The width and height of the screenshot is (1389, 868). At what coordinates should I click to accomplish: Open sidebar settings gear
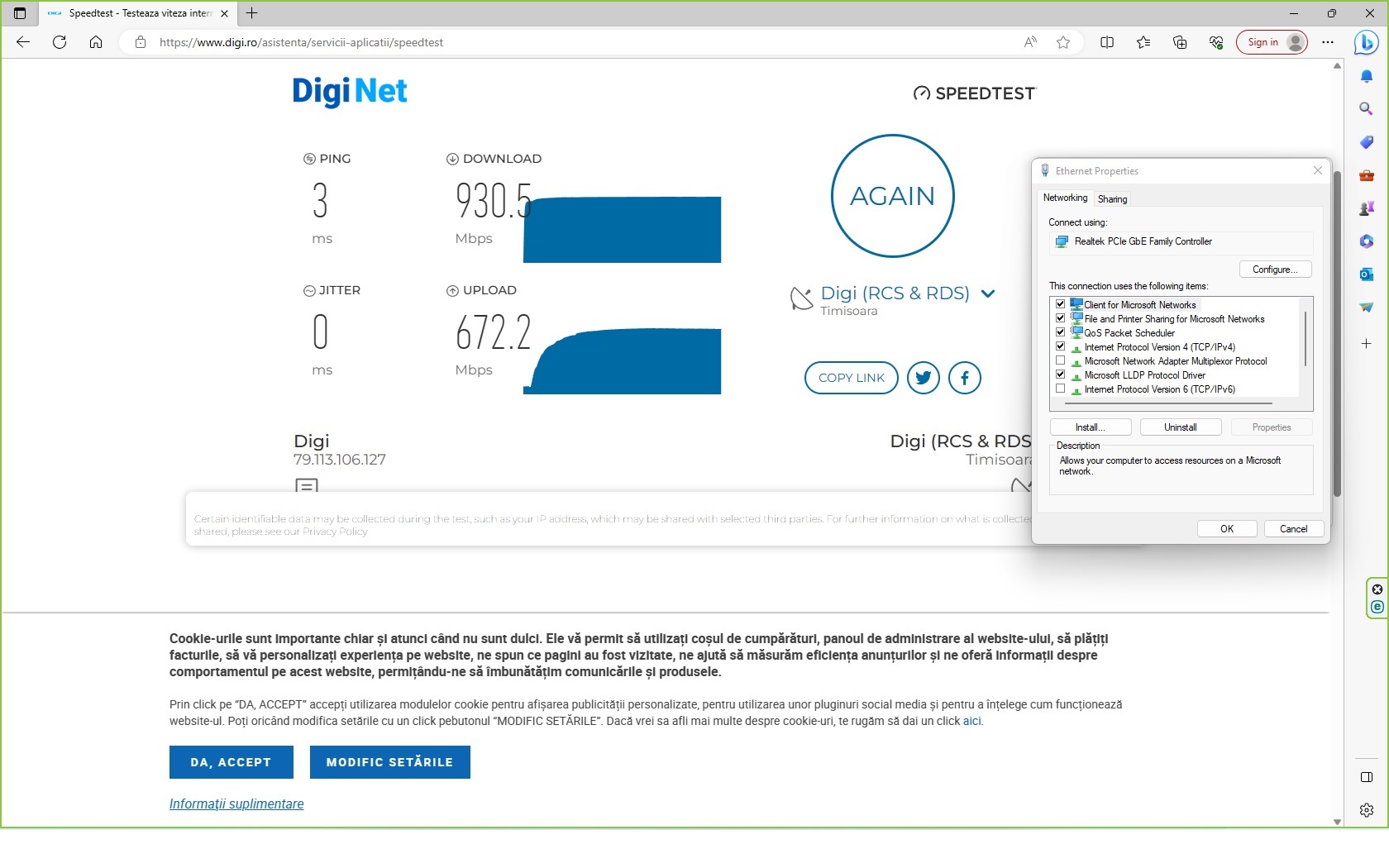[x=1367, y=810]
